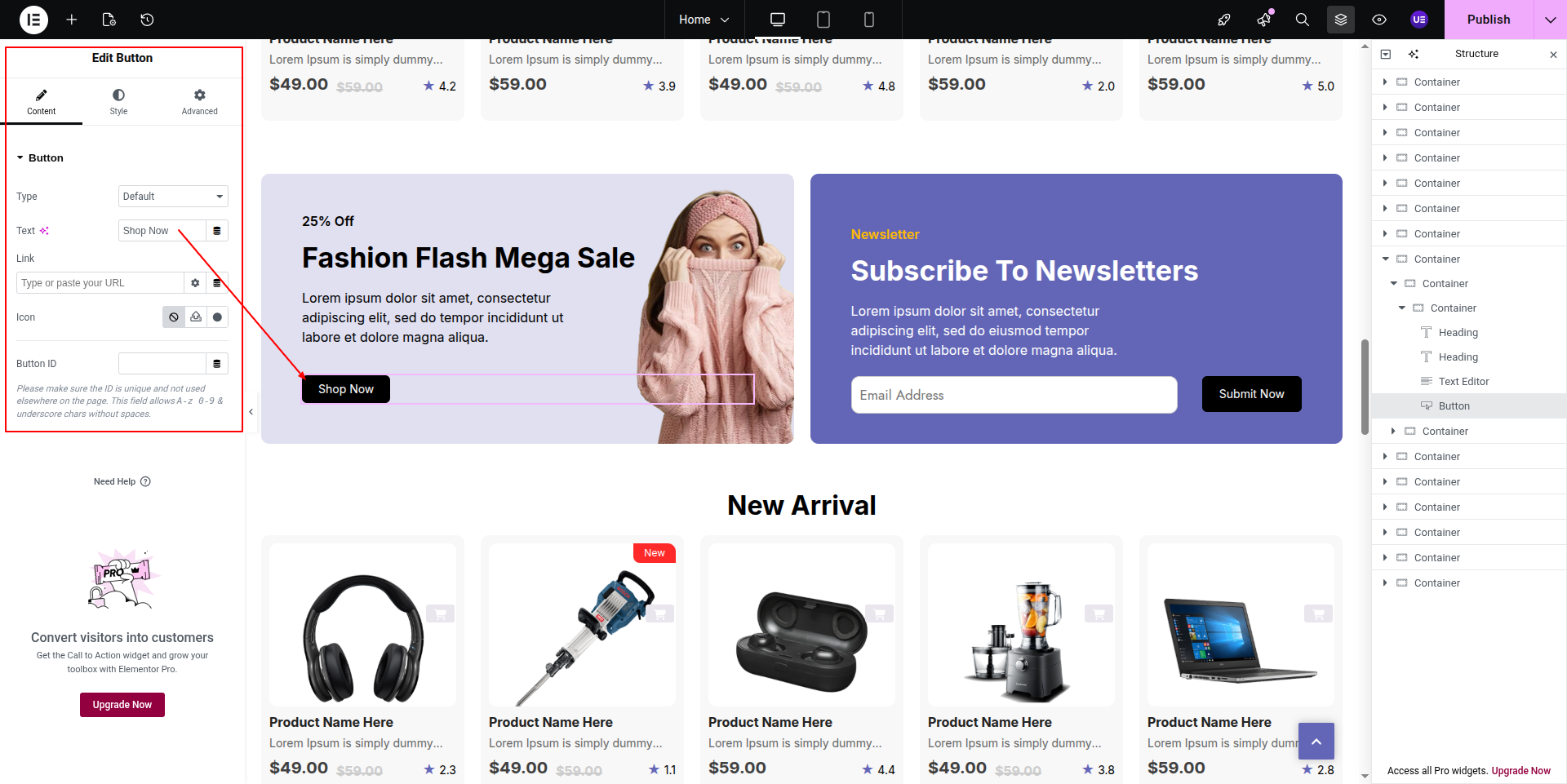
Task: Click the Upgrade Now button
Action: click(122, 705)
